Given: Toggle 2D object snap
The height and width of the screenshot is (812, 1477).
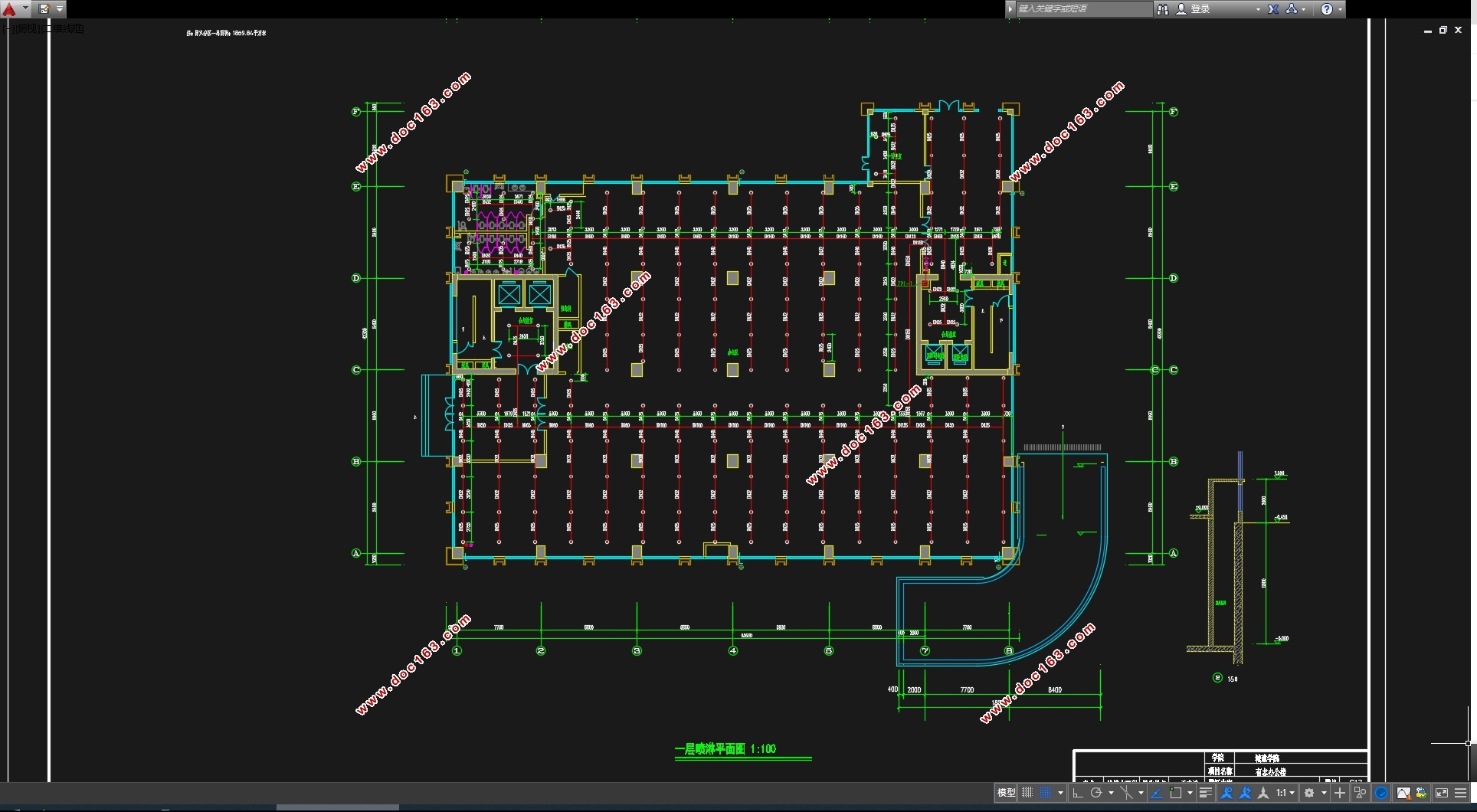Looking at the screenshot, I should [1175, 793].
